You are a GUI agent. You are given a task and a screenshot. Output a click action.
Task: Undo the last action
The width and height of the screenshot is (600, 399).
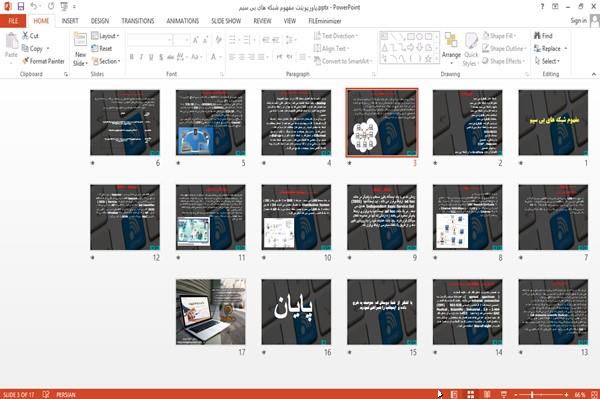34,7
